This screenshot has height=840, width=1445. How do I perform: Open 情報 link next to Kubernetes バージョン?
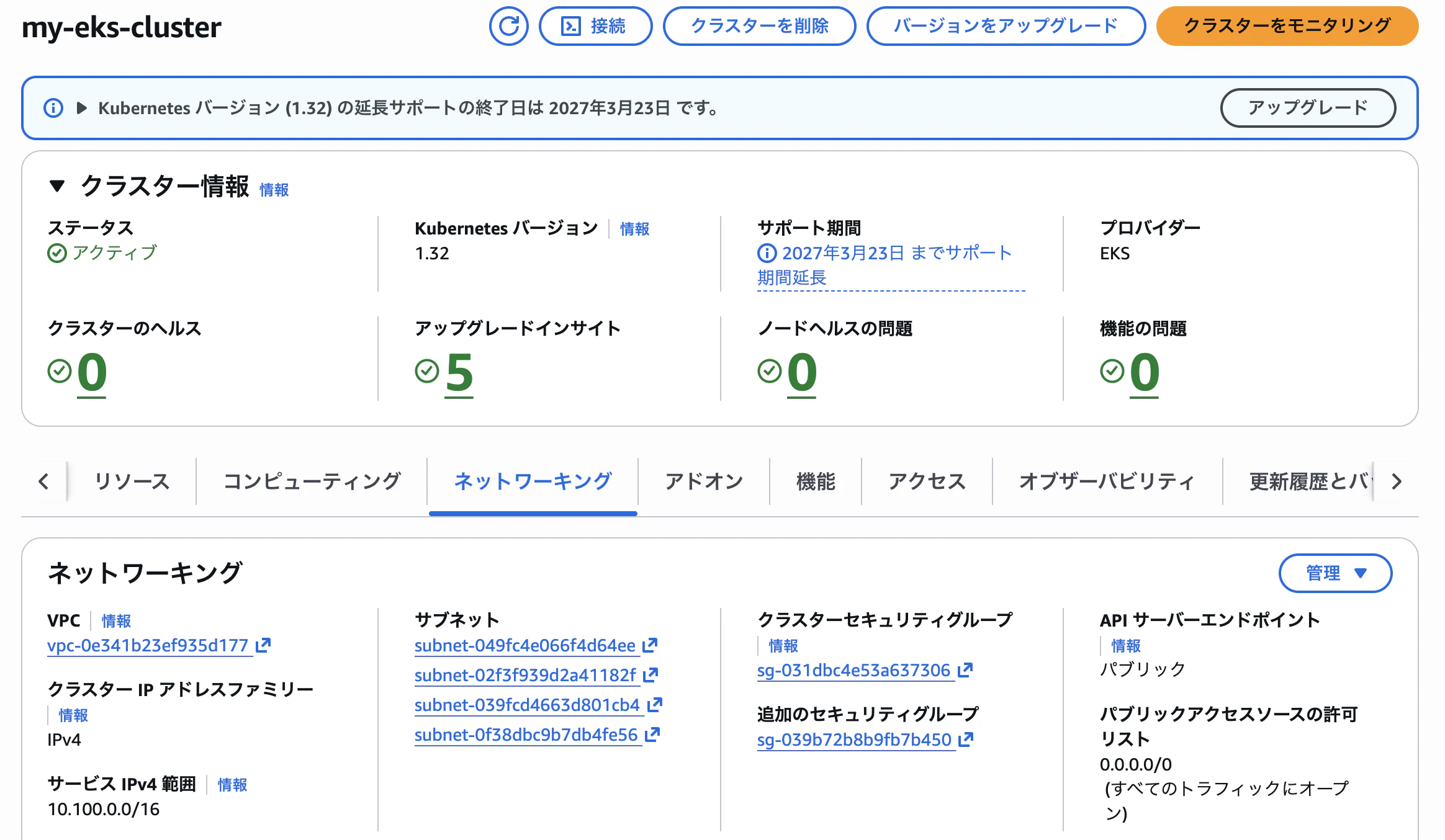(x=634, y=229)
